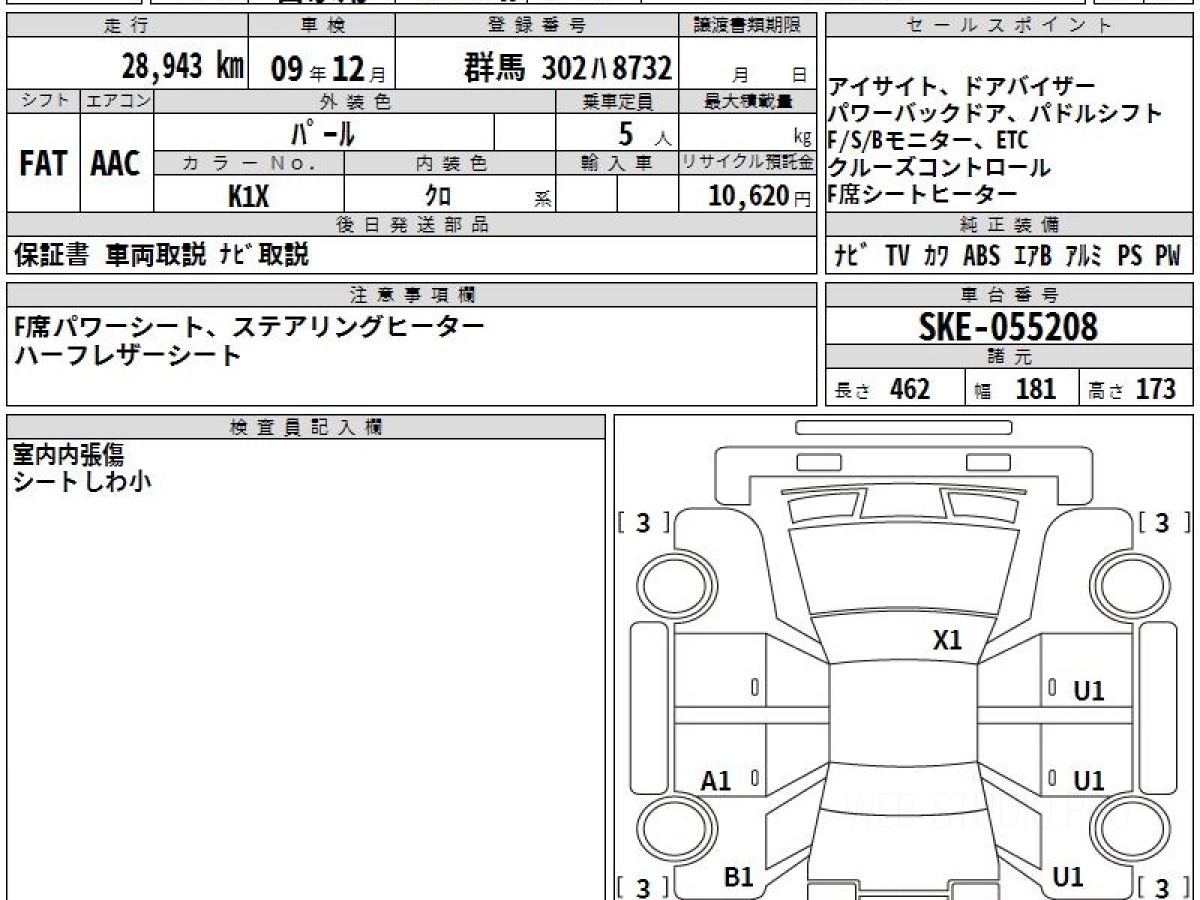
Task: Click the B1 mark on diagram
Action: 738,877
